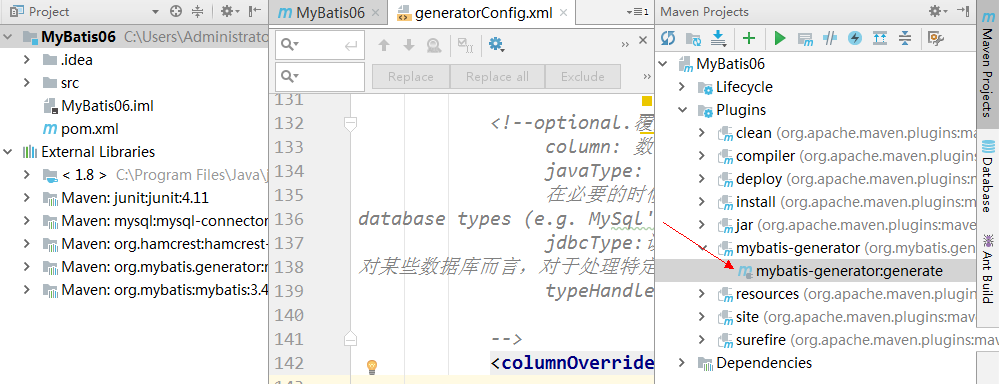The height and width of the screenshot is (384, 999).
Task: Click the Exclude button
Action: click(x=582, y=76)
